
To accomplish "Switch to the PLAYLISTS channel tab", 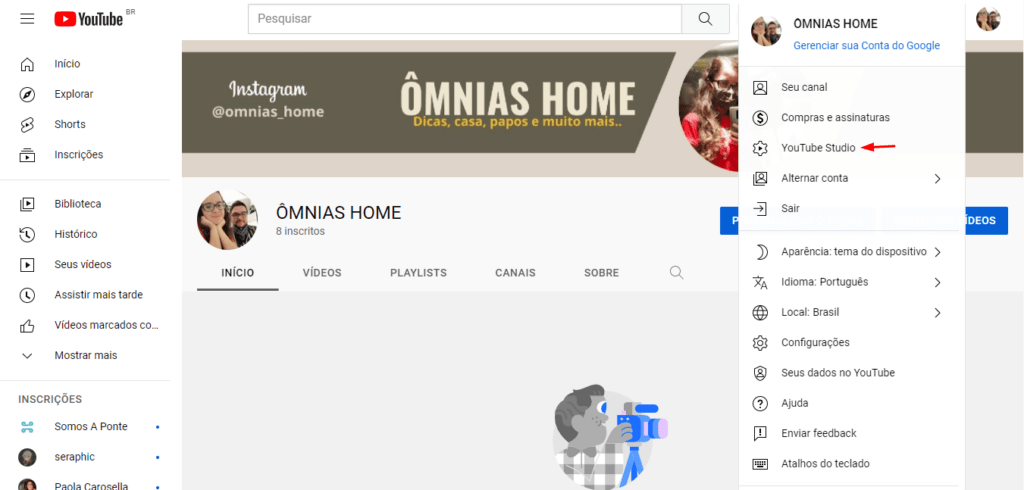I will [x=419, y=272].
